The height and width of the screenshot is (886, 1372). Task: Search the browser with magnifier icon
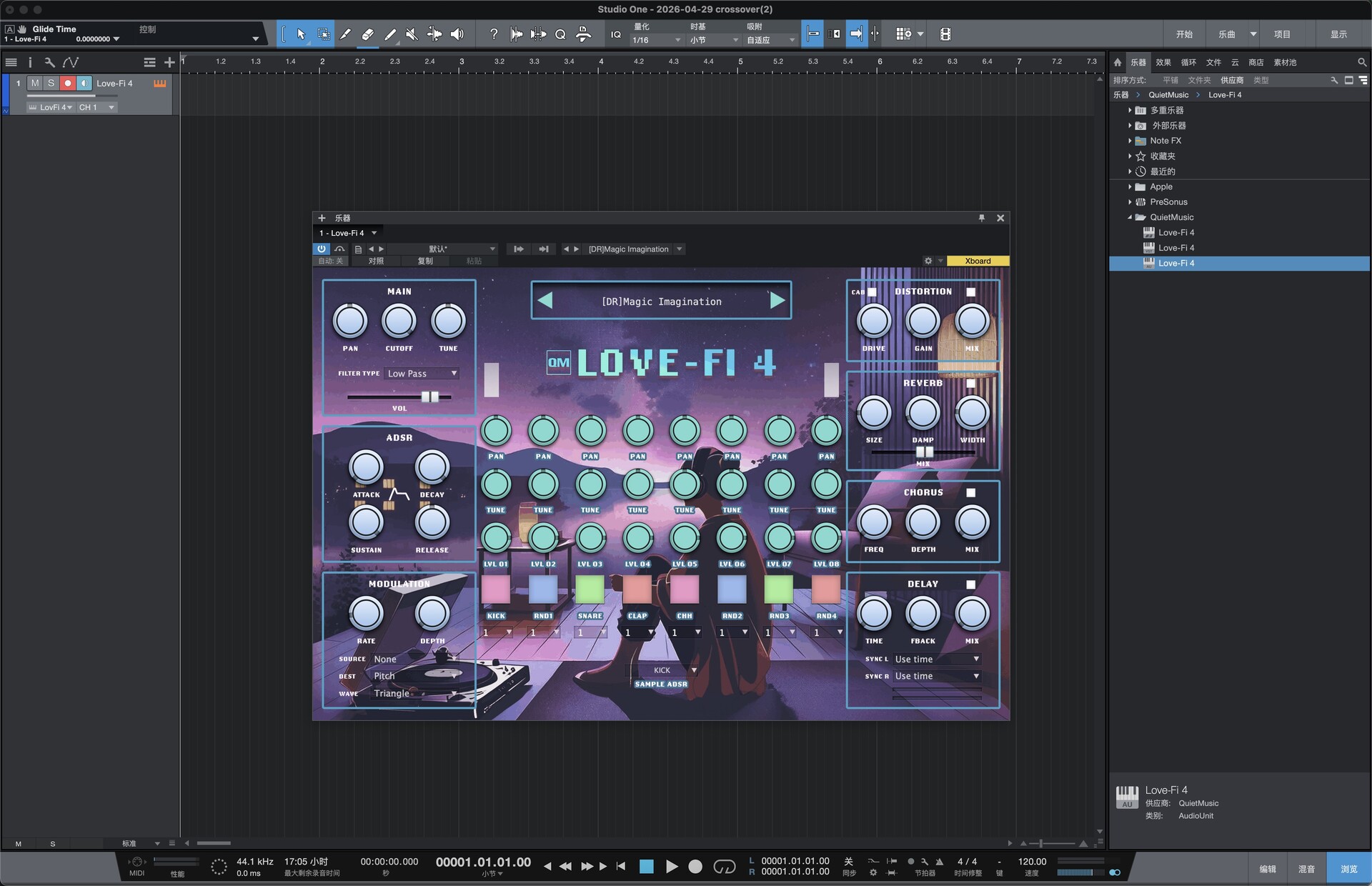[x=1361, y=62]
